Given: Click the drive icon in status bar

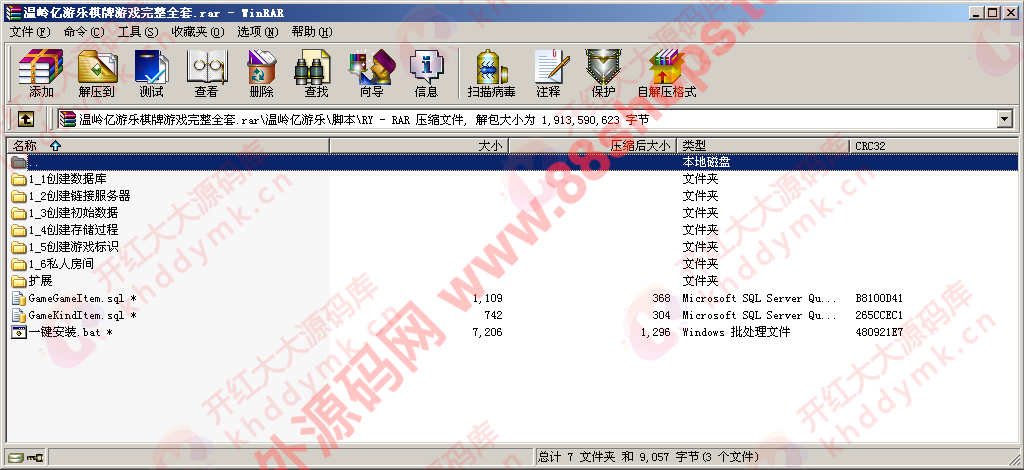Looking at the screenshot, I should point(13,457).
